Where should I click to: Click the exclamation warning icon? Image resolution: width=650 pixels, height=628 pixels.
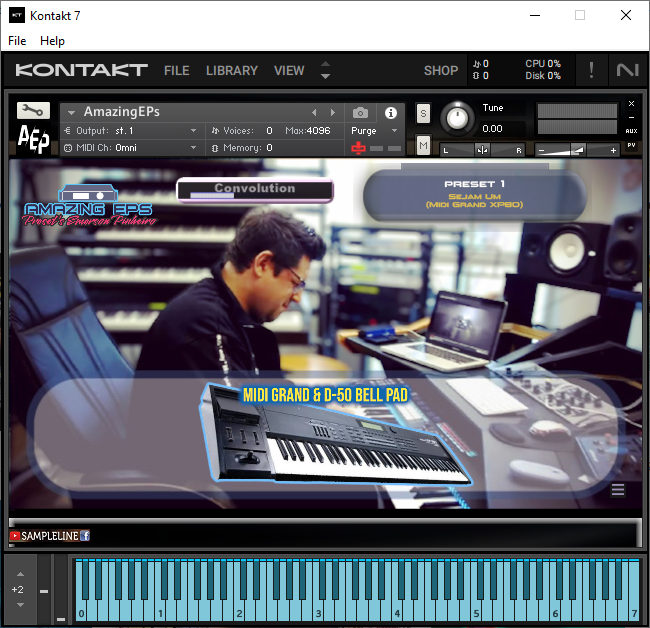[x=591, y=70]
